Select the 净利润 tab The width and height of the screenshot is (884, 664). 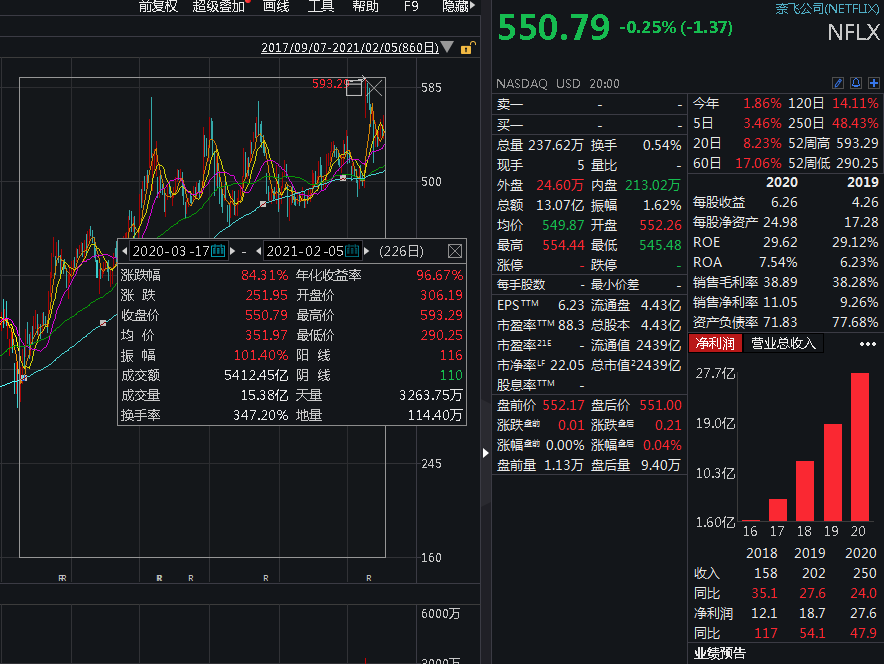(715, 344)
